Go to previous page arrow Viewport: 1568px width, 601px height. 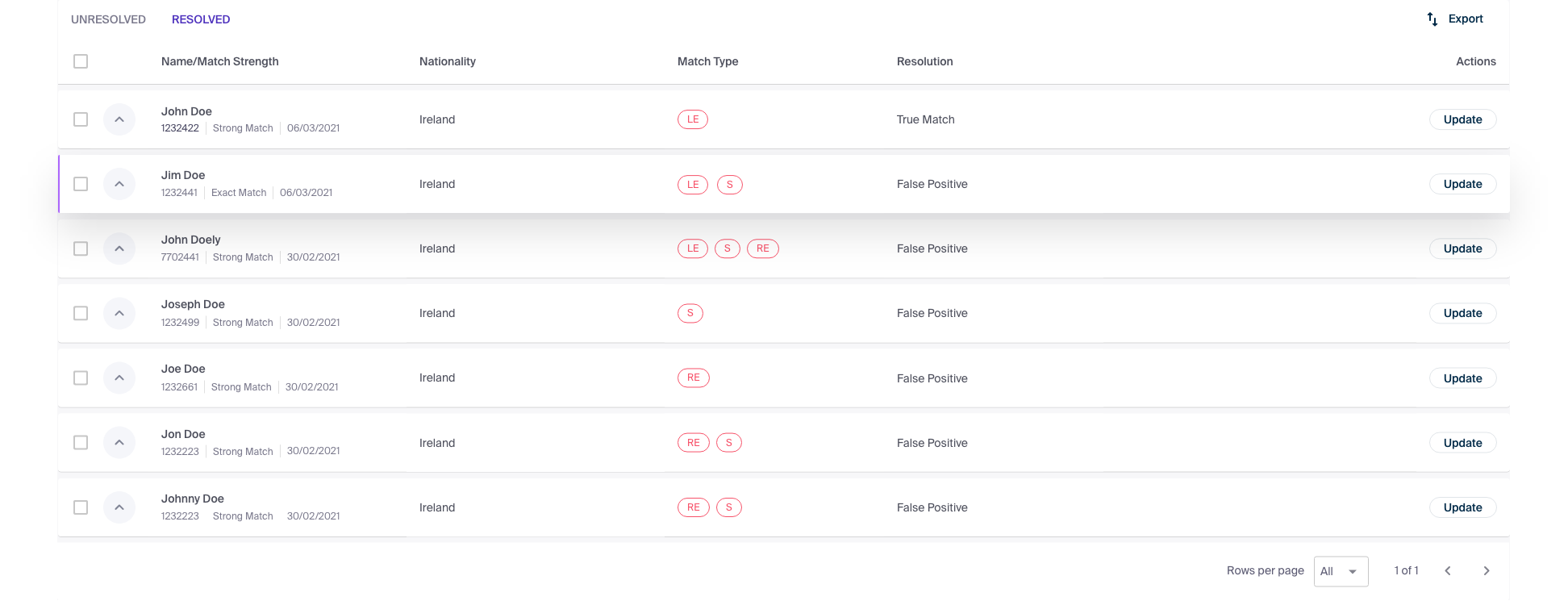click(x=1448, y=570)
